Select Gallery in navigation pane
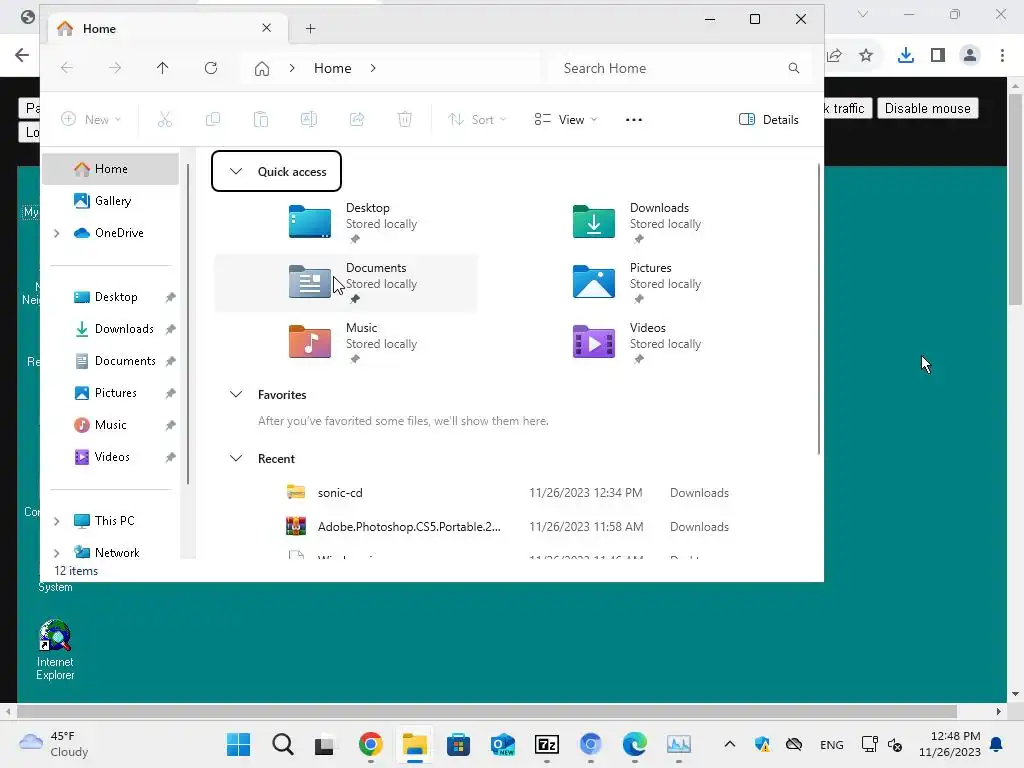 pyautogui.click(x=110, y=201)
